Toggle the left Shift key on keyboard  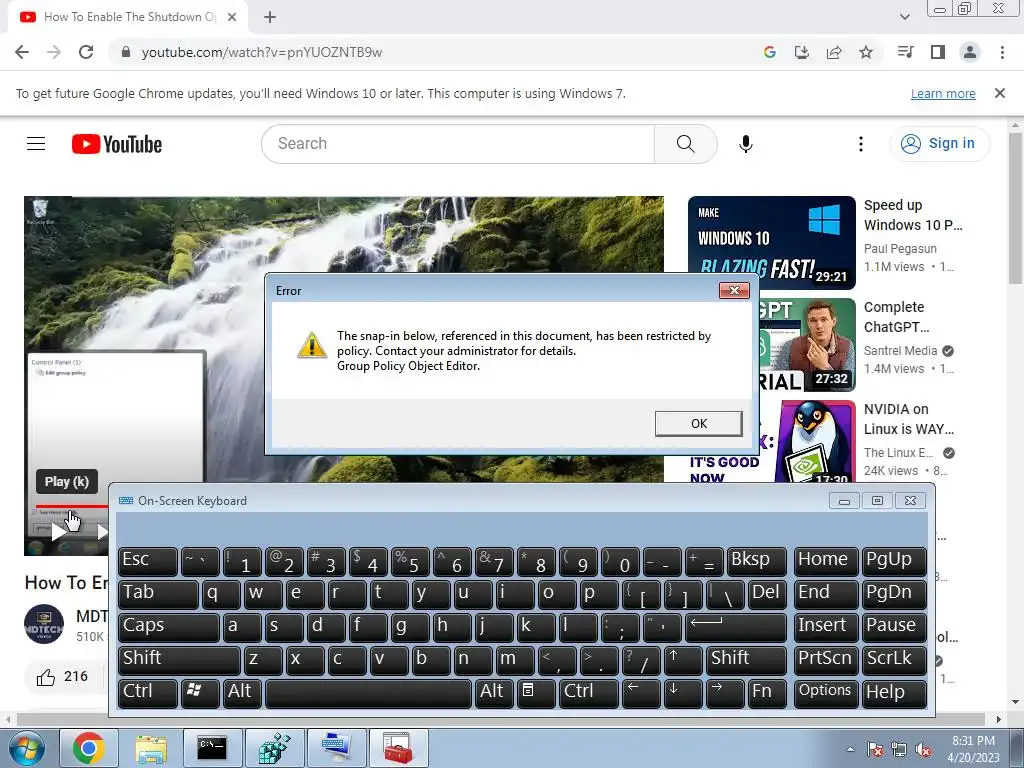[179, 660]
